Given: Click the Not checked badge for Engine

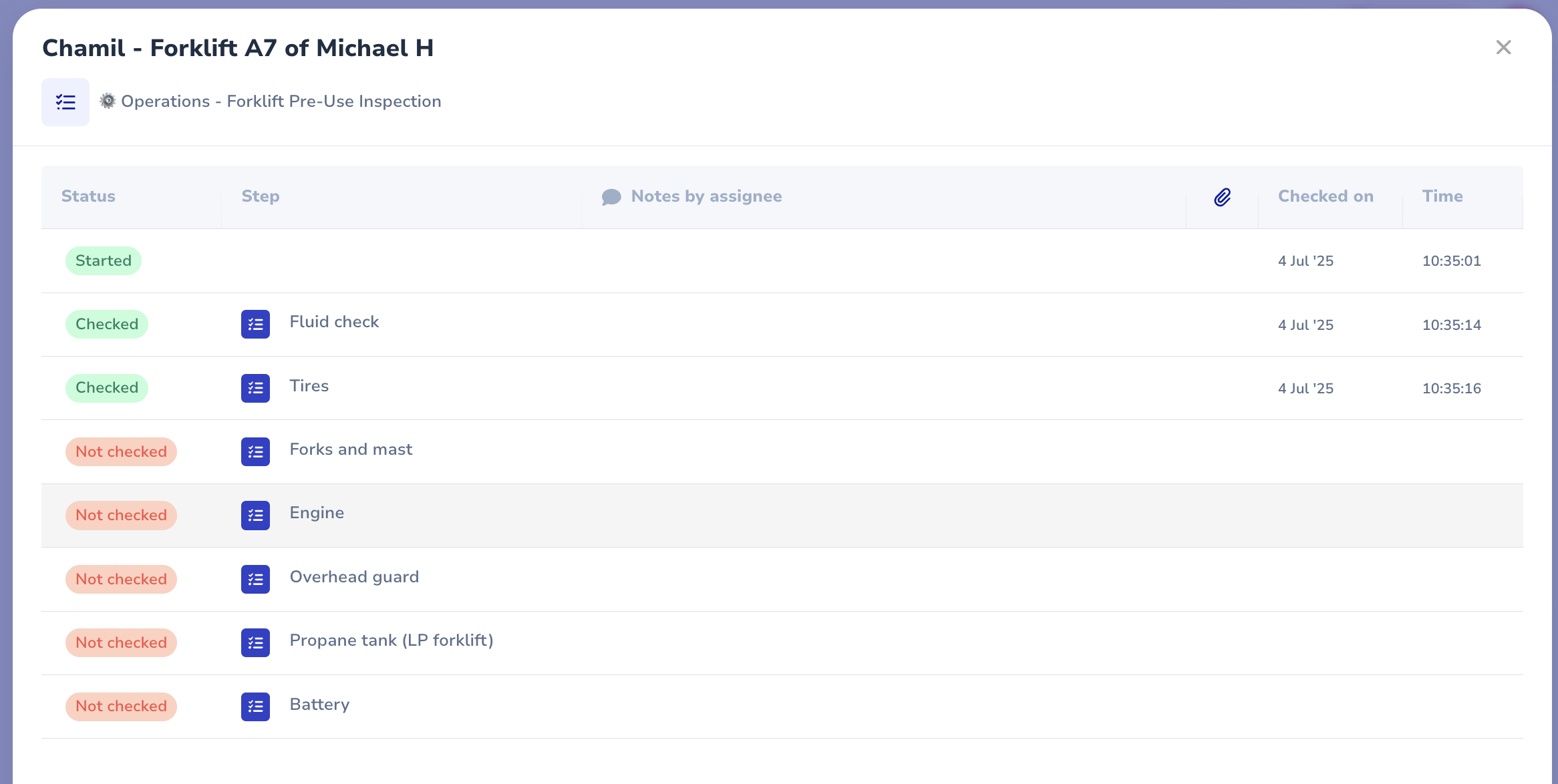Looking at the screenshot, I should point(121,516).
